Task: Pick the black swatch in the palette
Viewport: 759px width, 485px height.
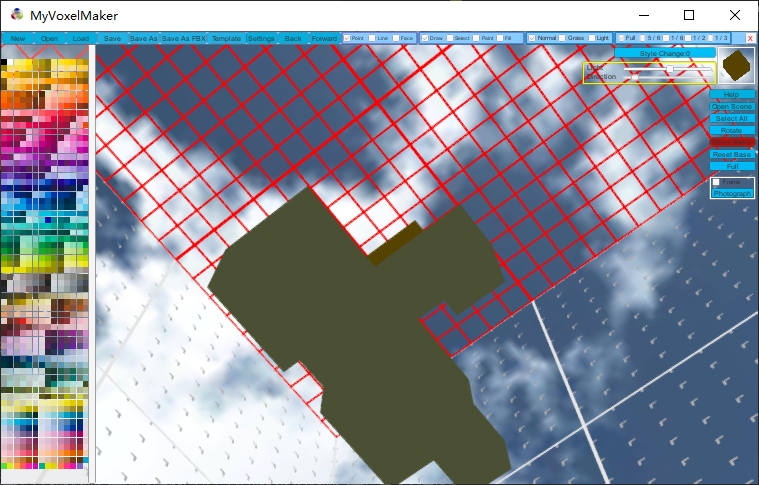Action: pos(4,62)
